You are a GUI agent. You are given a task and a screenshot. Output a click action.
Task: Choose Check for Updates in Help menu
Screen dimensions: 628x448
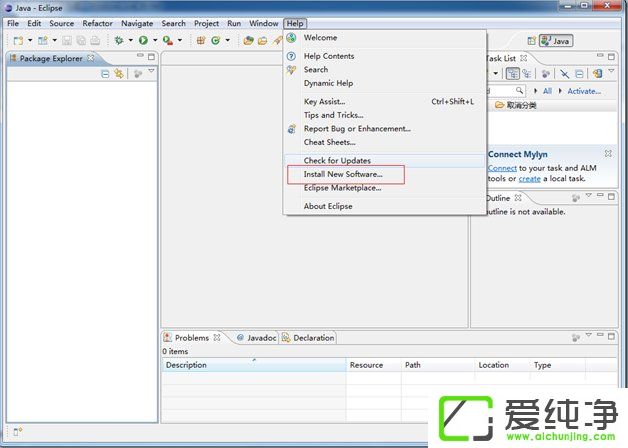pos(337,160)
